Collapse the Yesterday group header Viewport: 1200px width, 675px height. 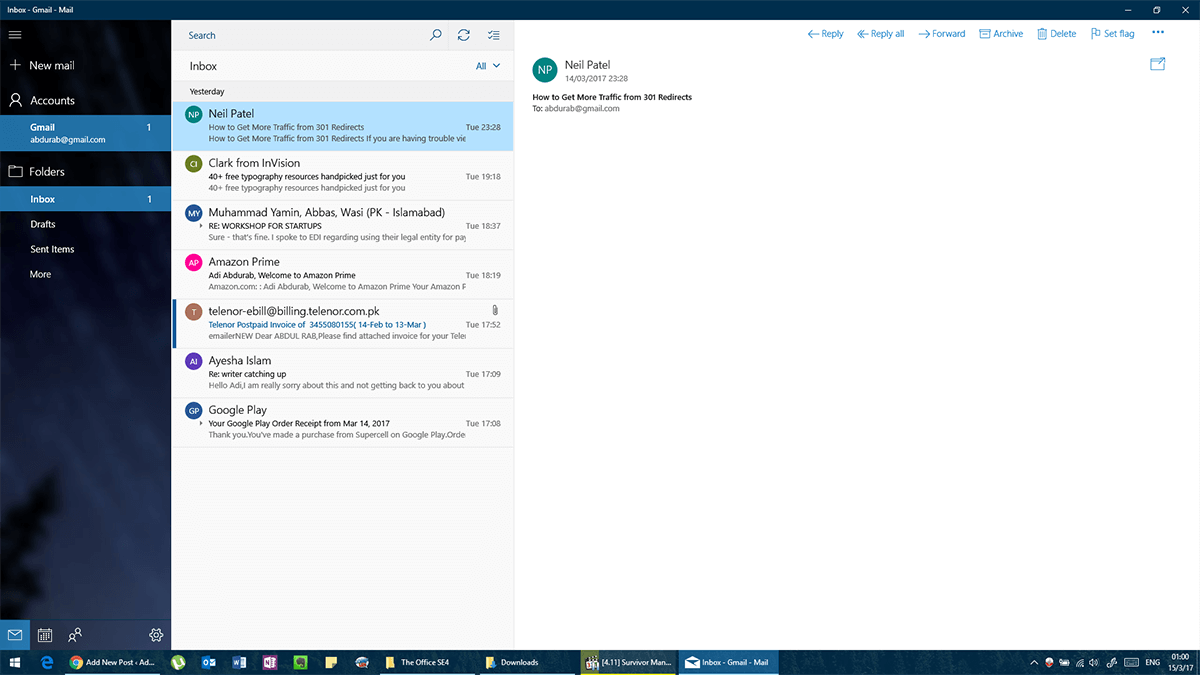coord(343,91)
